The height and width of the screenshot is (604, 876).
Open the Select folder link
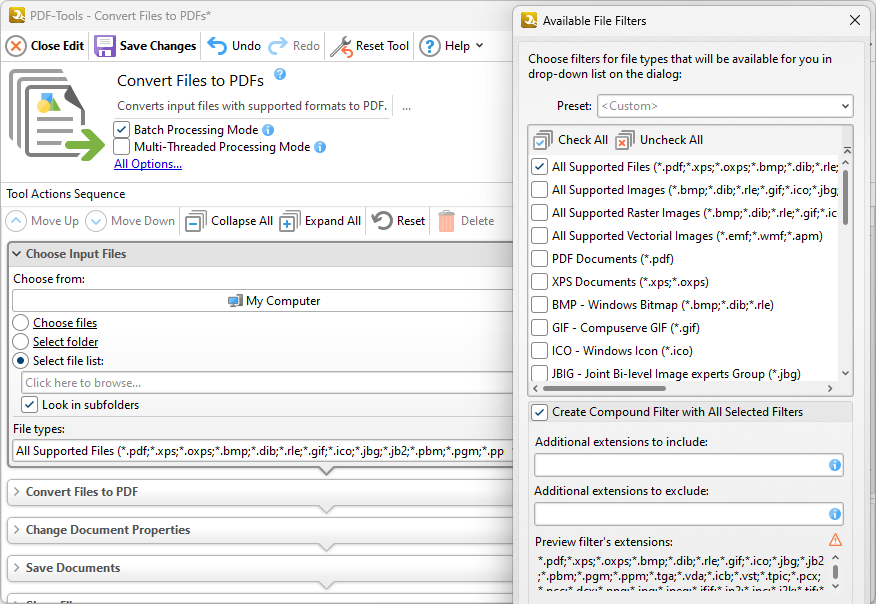(65, 342)
